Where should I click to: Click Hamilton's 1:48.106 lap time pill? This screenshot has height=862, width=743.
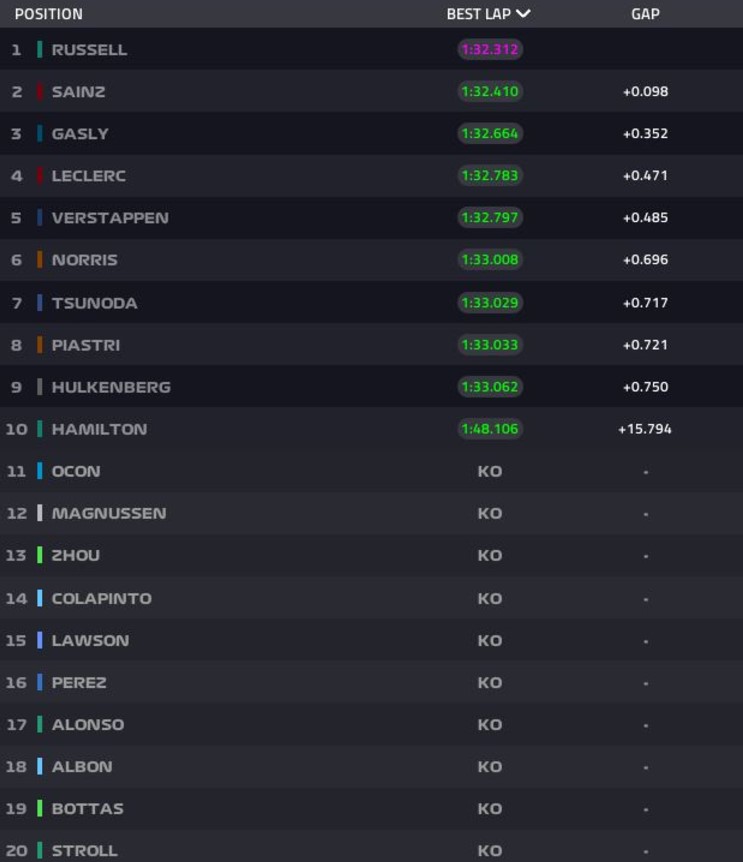tap(490, 429)
